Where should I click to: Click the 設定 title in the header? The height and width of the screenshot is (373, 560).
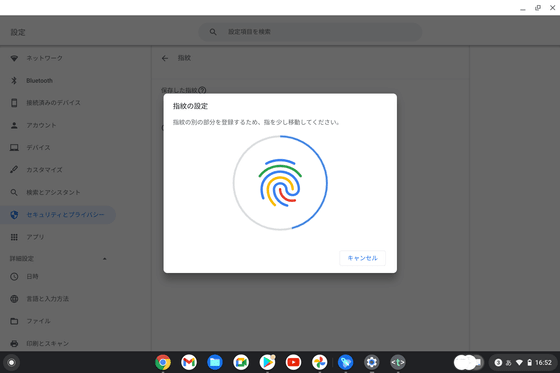18,33
